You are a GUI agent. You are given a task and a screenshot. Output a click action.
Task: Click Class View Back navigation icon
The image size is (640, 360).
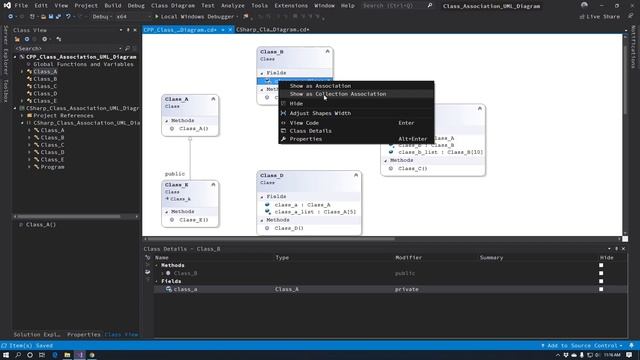[27, 39]
